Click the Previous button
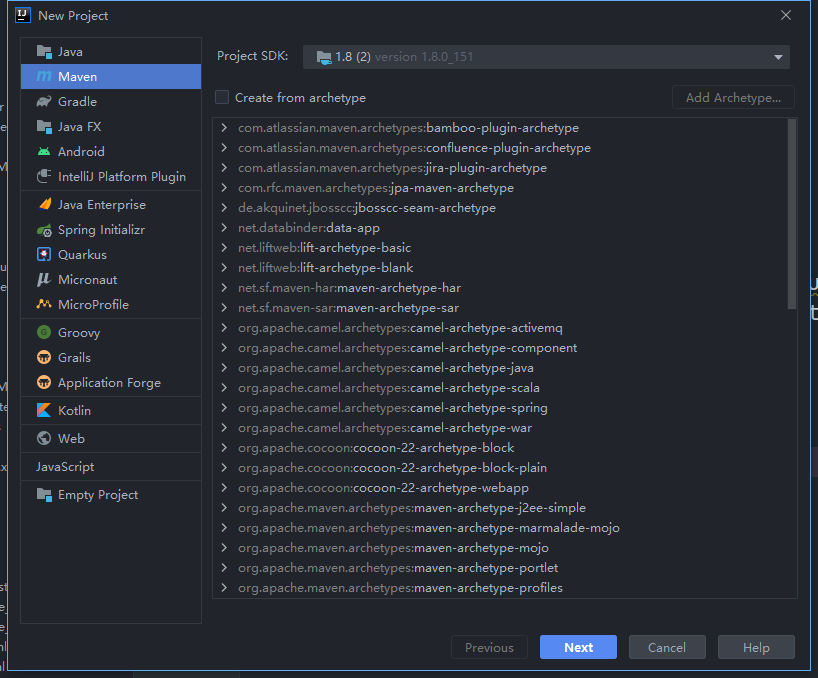818x678 pixels. tap(489, 647)
